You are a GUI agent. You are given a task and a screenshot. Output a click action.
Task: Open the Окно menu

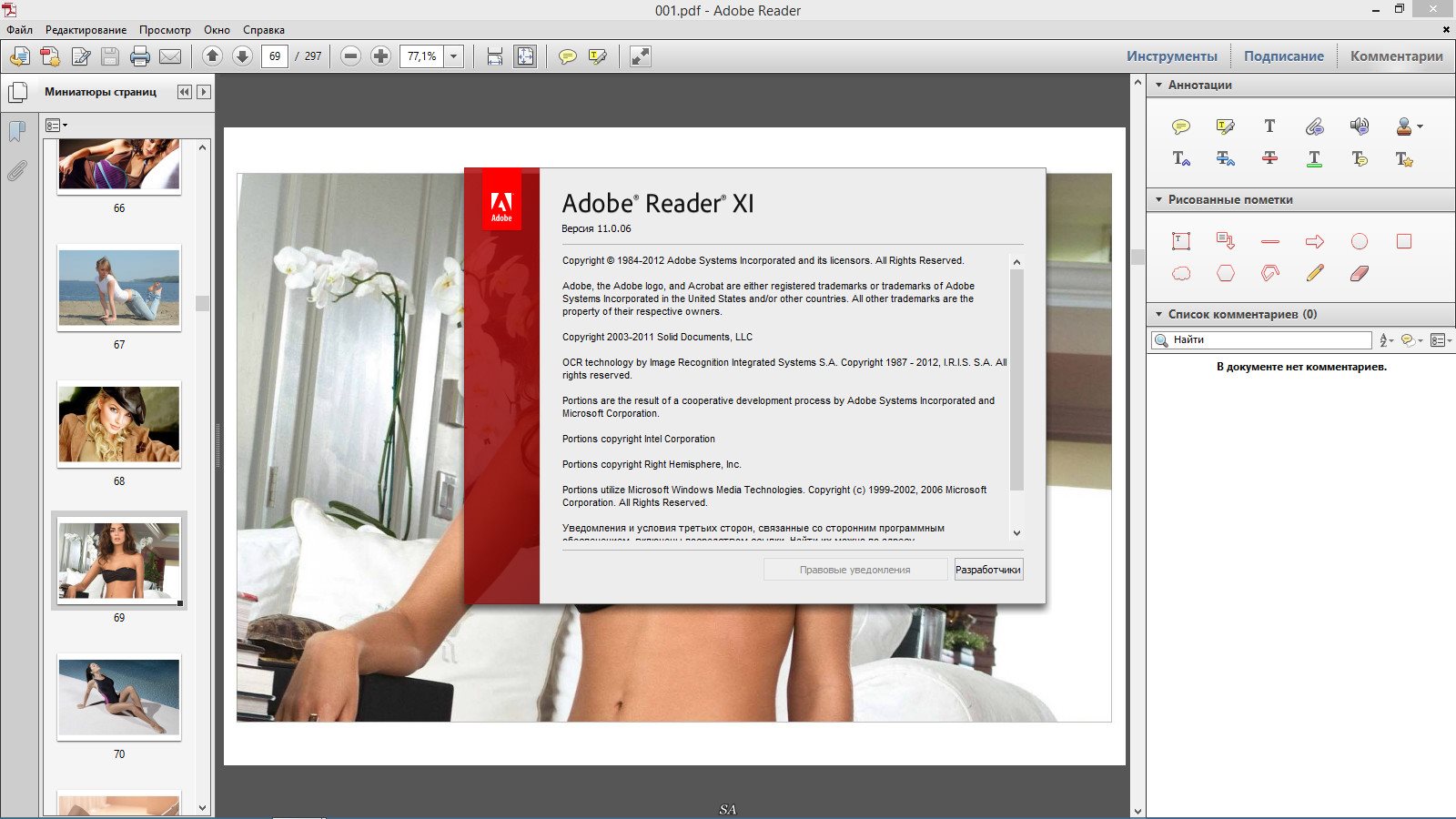tap(217, 30)
